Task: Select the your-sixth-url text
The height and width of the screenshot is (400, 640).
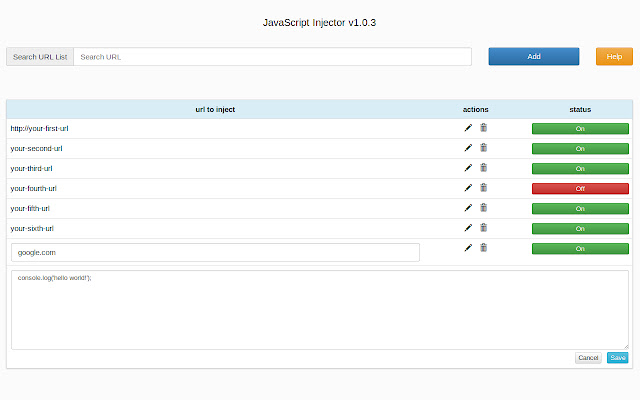Action: coord(32,229)
